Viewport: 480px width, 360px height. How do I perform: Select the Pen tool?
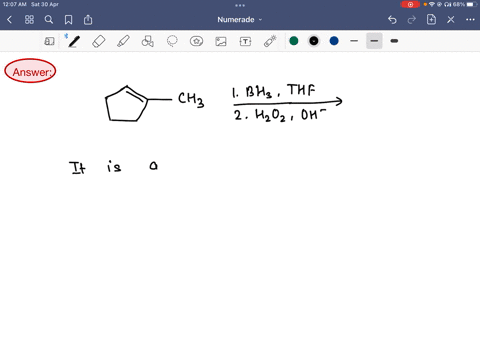[74, 41]
